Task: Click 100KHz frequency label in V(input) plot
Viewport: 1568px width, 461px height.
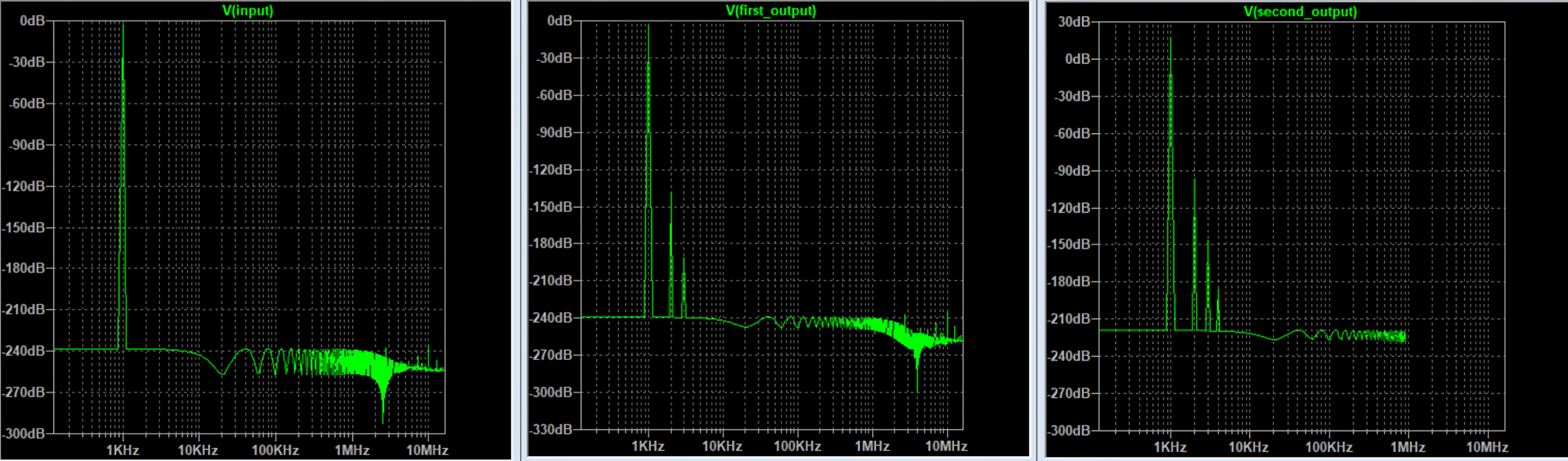Action: (x=275, y=450)
